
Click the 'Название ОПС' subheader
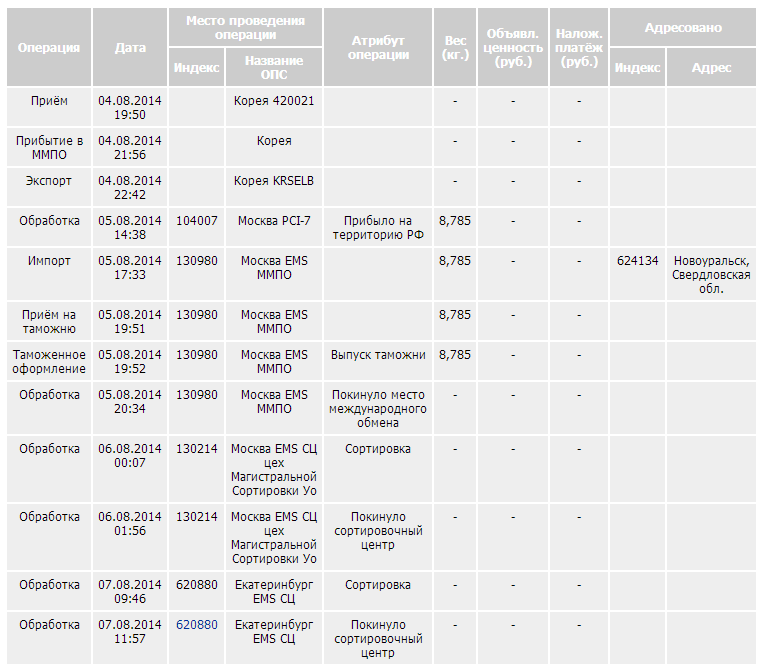(x=274, y=67)
